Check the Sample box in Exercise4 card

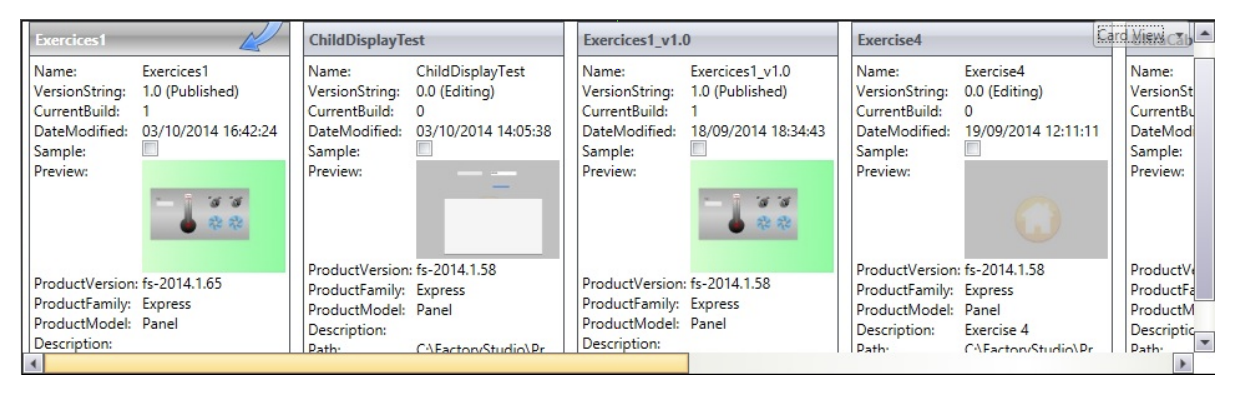pyautogui.click(x=973, y=149)
